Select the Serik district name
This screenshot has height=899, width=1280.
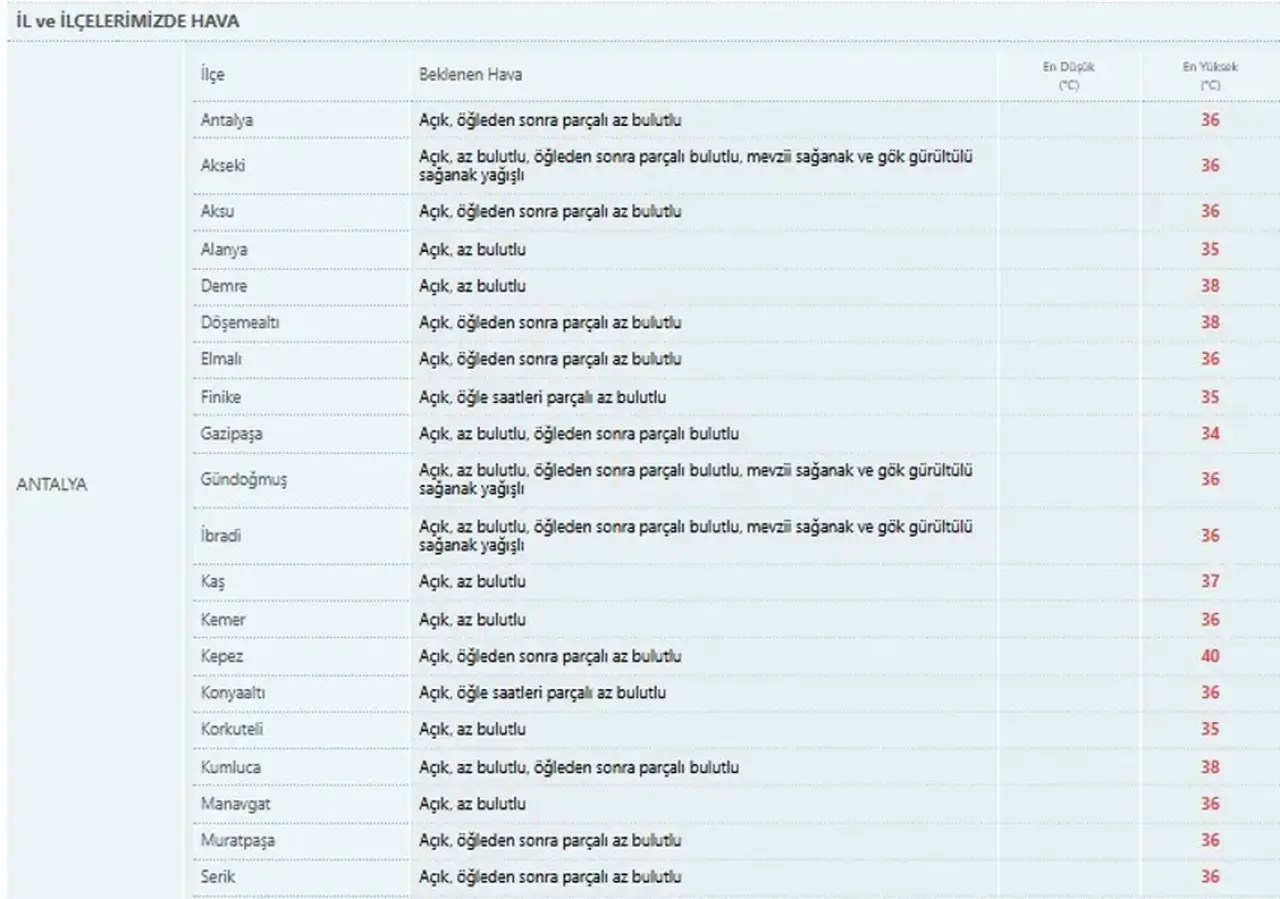218,876
